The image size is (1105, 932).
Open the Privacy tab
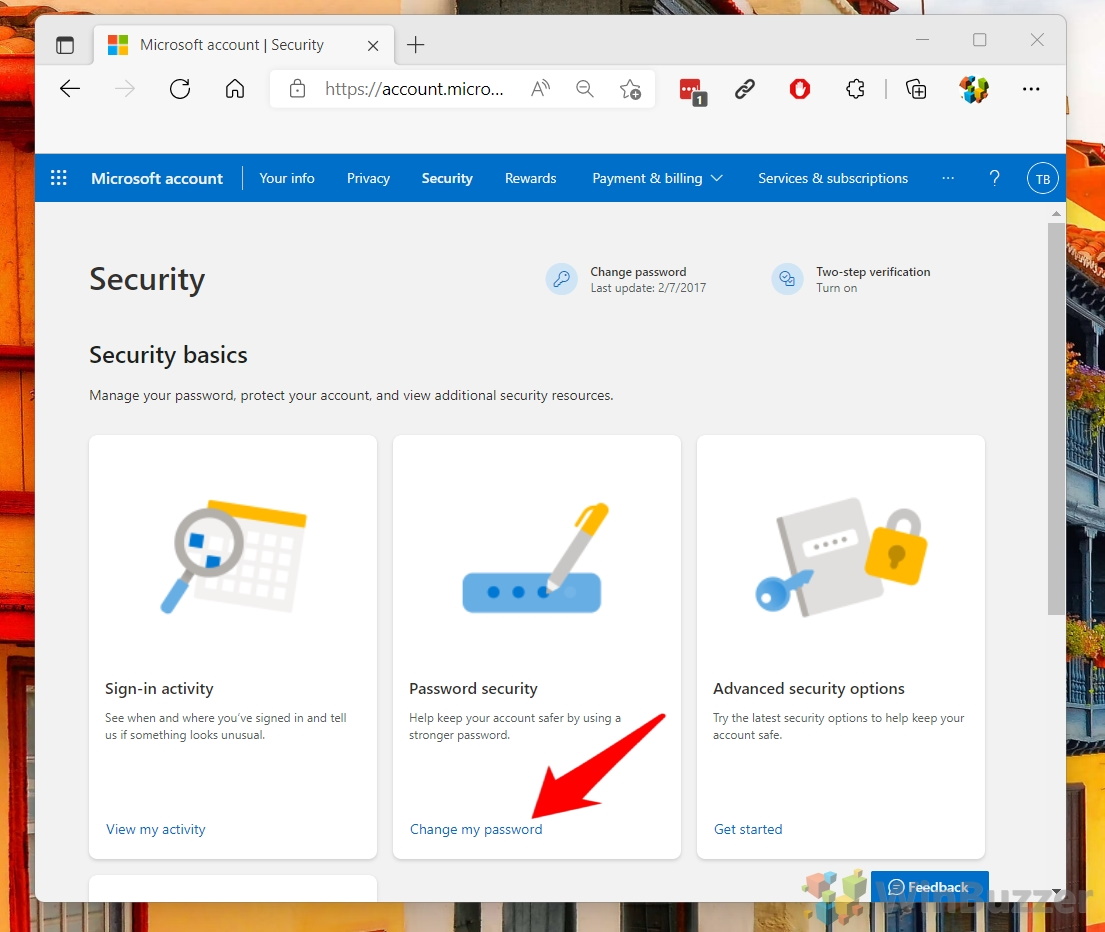point(368,178)
